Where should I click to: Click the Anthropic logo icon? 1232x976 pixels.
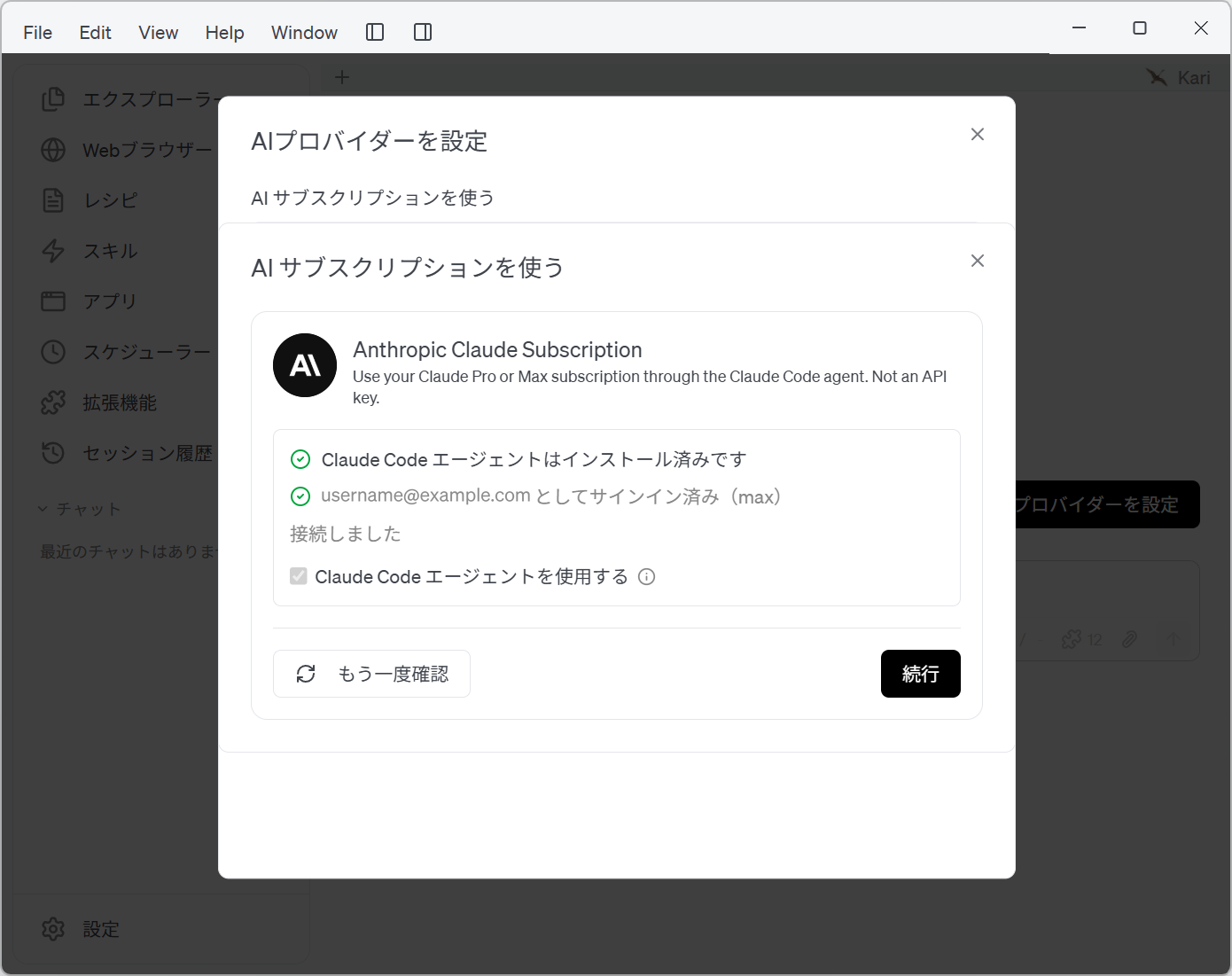305,365
